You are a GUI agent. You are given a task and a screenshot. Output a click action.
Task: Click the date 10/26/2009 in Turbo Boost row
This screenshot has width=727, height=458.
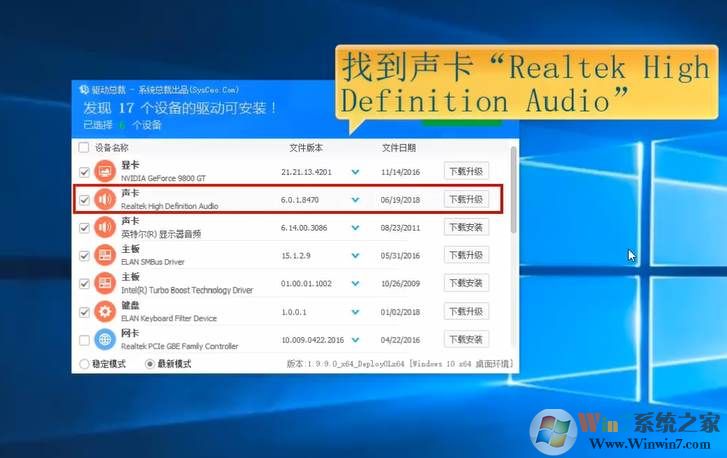(400, 283)
